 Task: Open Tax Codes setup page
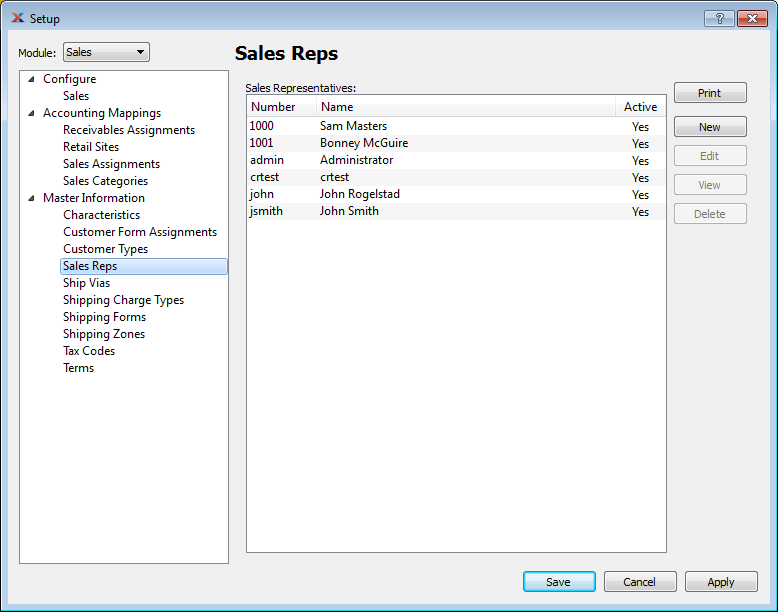(x=88, y=351)
